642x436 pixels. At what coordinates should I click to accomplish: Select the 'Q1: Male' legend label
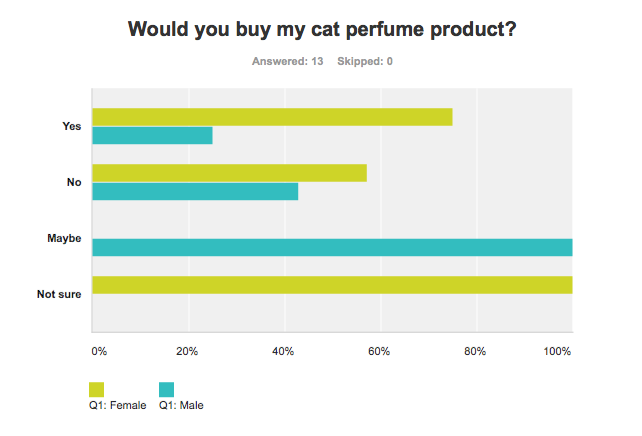pyautogui.click(x=182, y=405)
